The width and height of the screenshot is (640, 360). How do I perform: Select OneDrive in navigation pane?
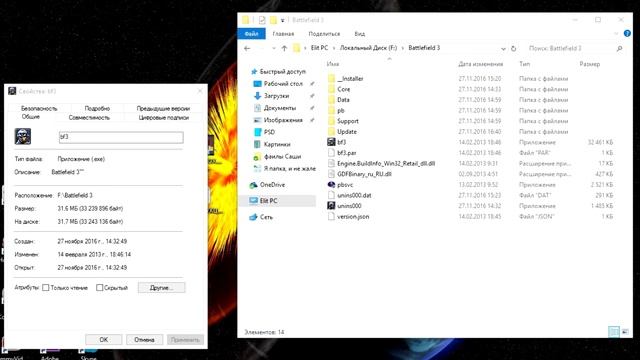click(x=272, y=184)
